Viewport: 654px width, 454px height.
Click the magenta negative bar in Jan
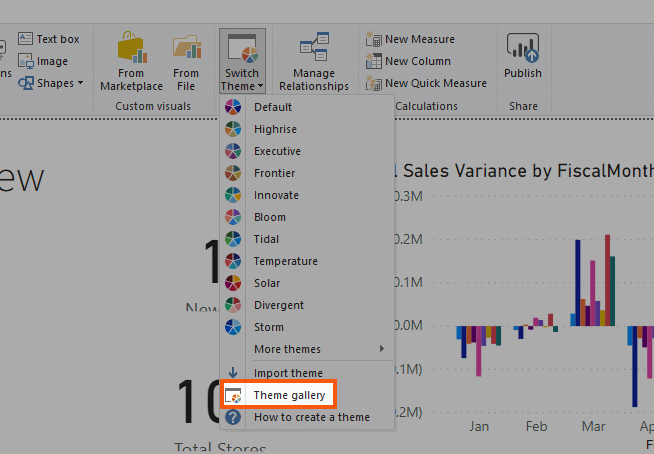tap(478, 351)
